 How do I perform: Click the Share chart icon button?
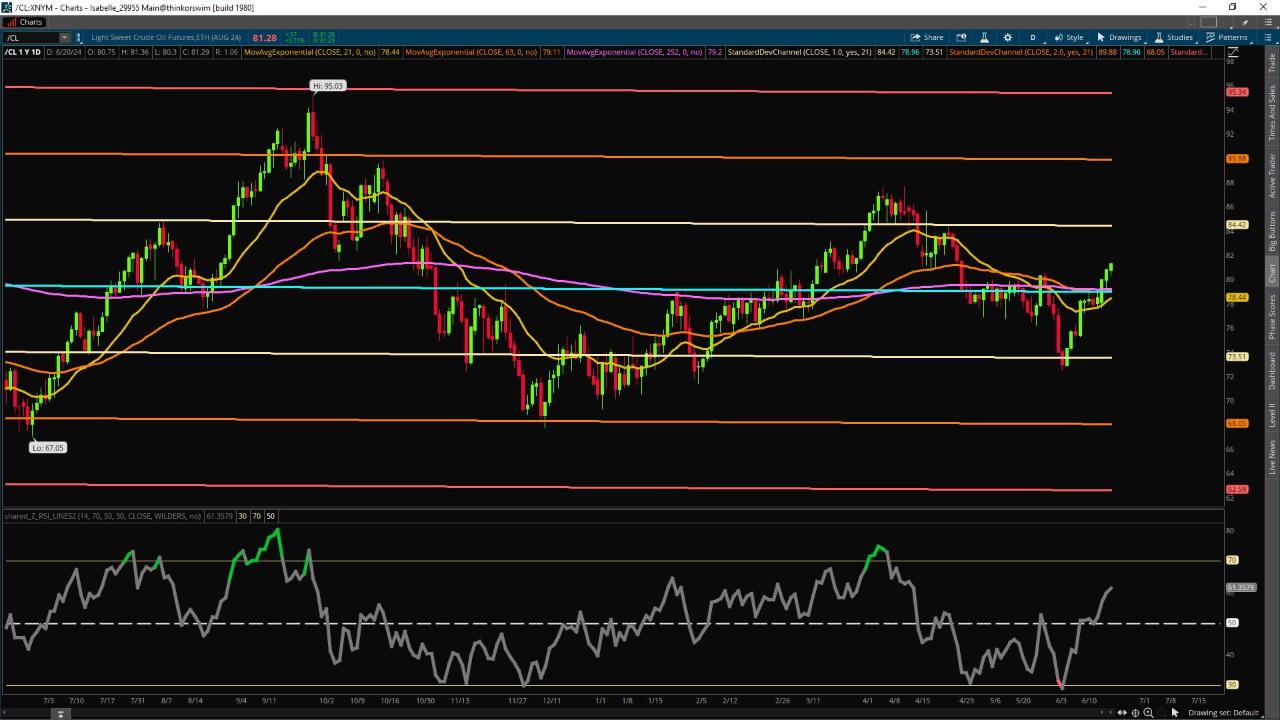click(x=927, y=37)
